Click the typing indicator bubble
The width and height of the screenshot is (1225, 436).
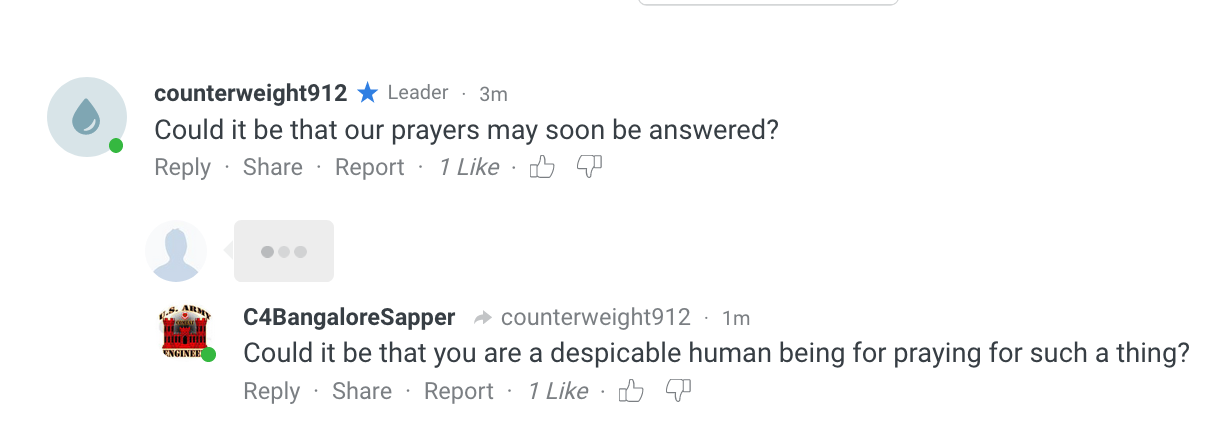tap(284, 251)
